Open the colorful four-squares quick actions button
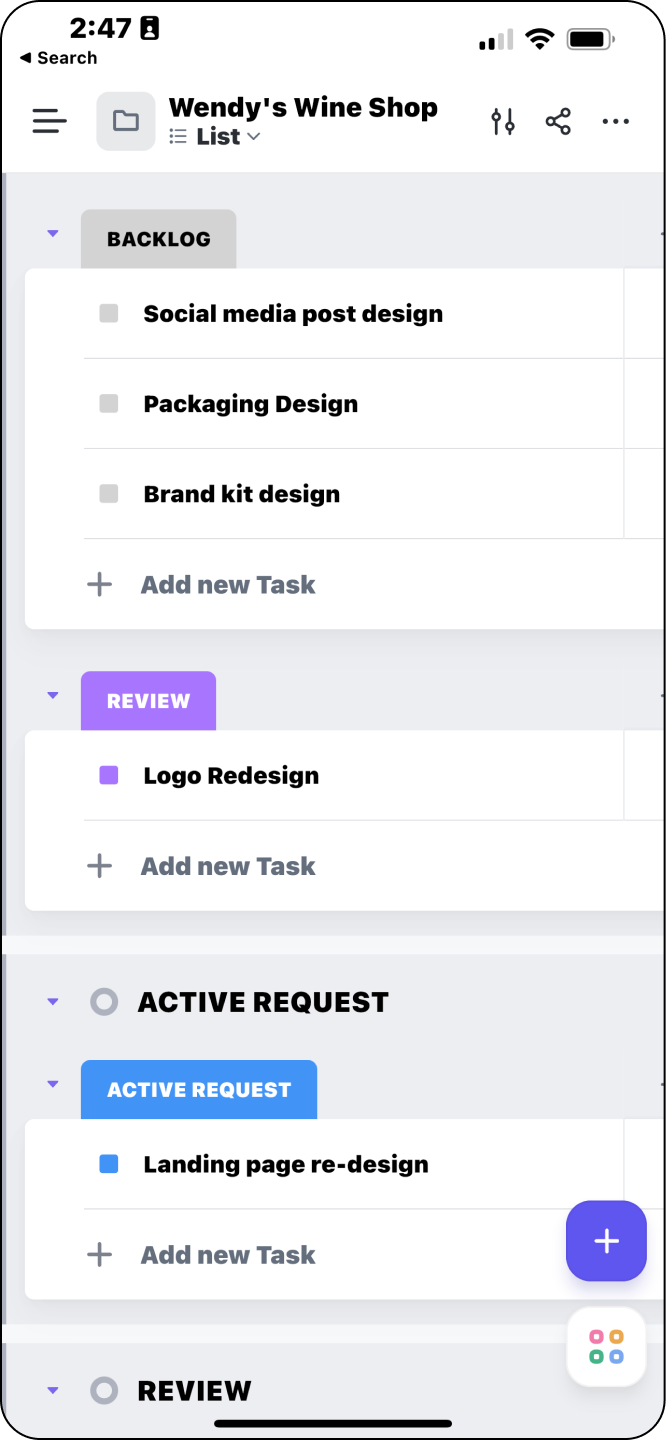Screen dimensions: 666x1440 [x=606, y=1347]
